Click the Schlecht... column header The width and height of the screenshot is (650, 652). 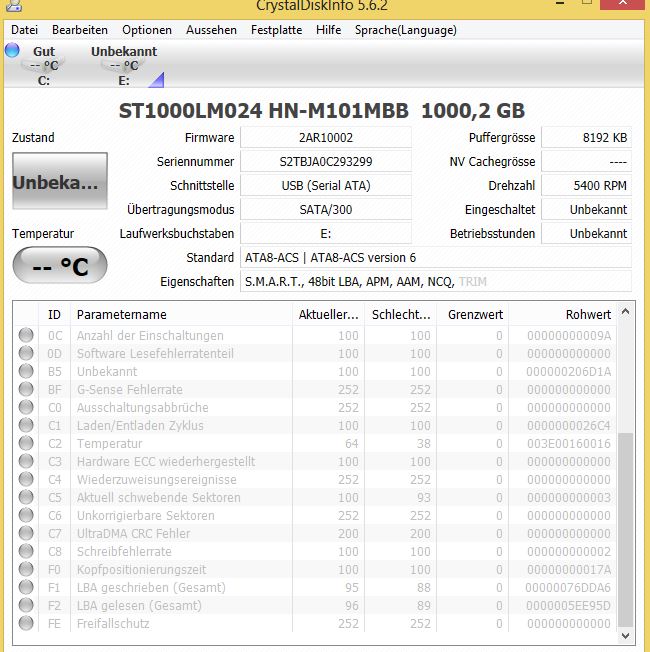(x=400, y=315)
